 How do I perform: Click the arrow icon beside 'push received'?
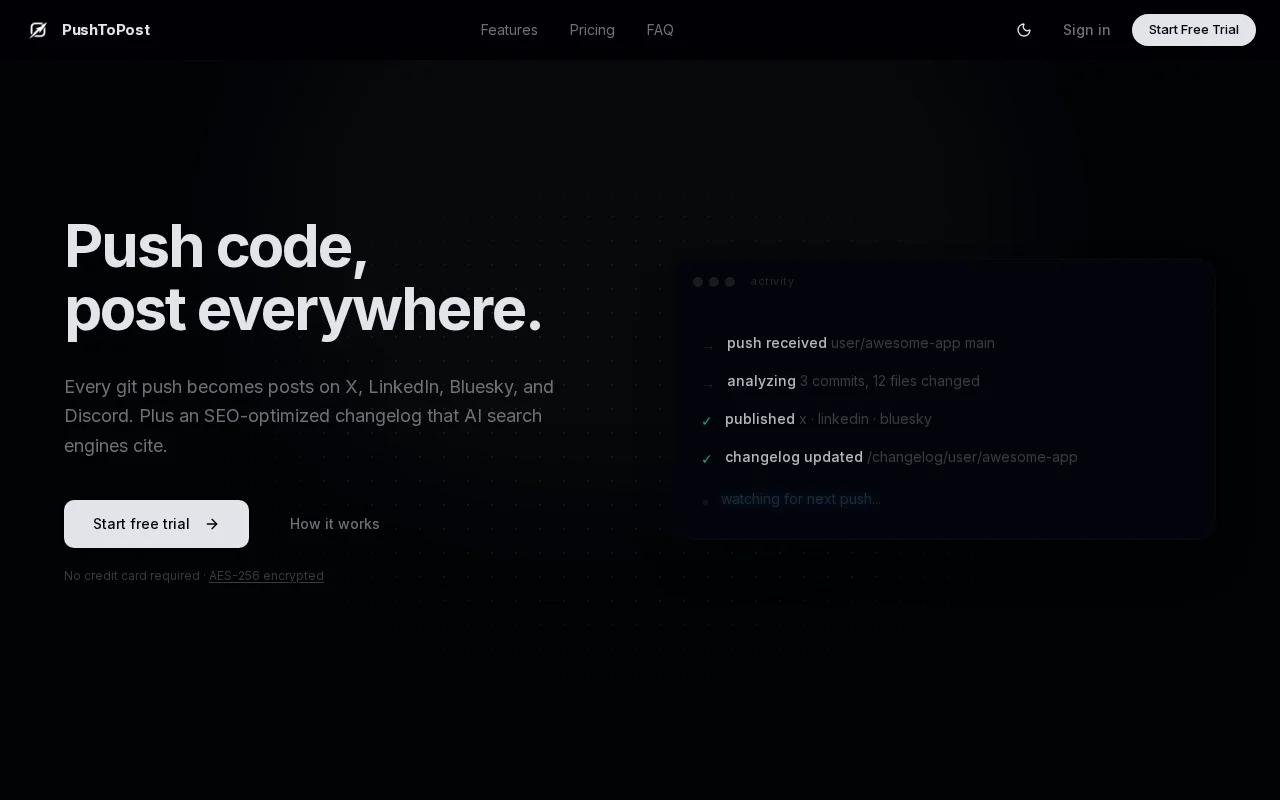click(x=708, y=346)
